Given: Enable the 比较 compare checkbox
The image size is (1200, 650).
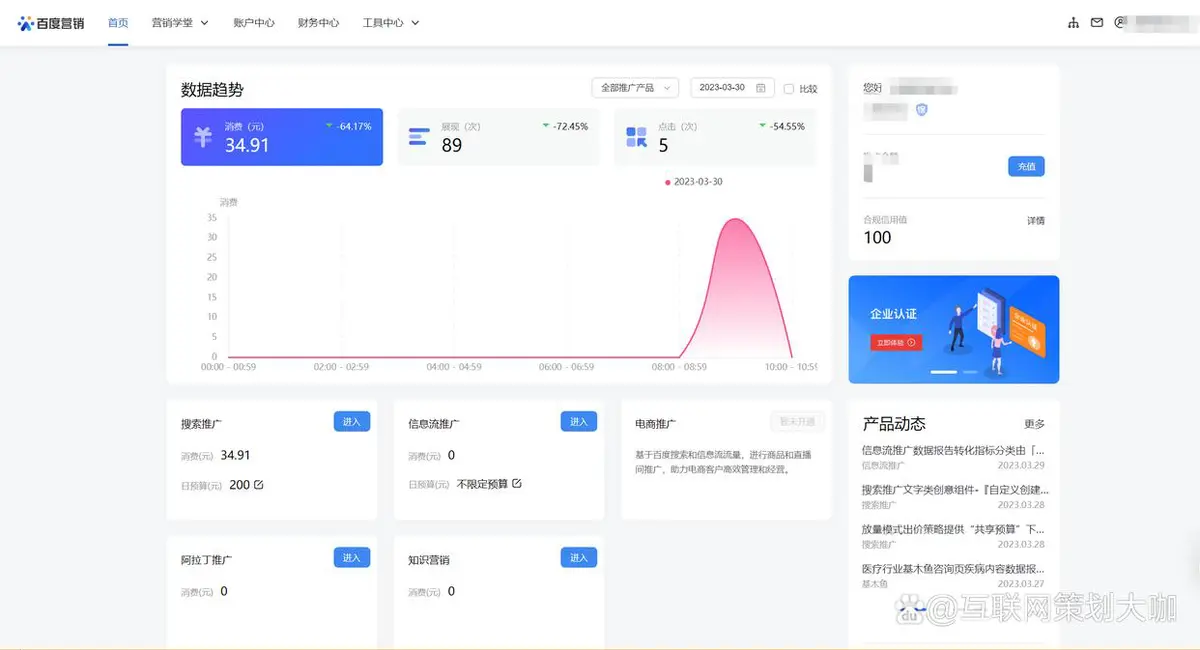Looking at the screenshot, I should [789, 88].
